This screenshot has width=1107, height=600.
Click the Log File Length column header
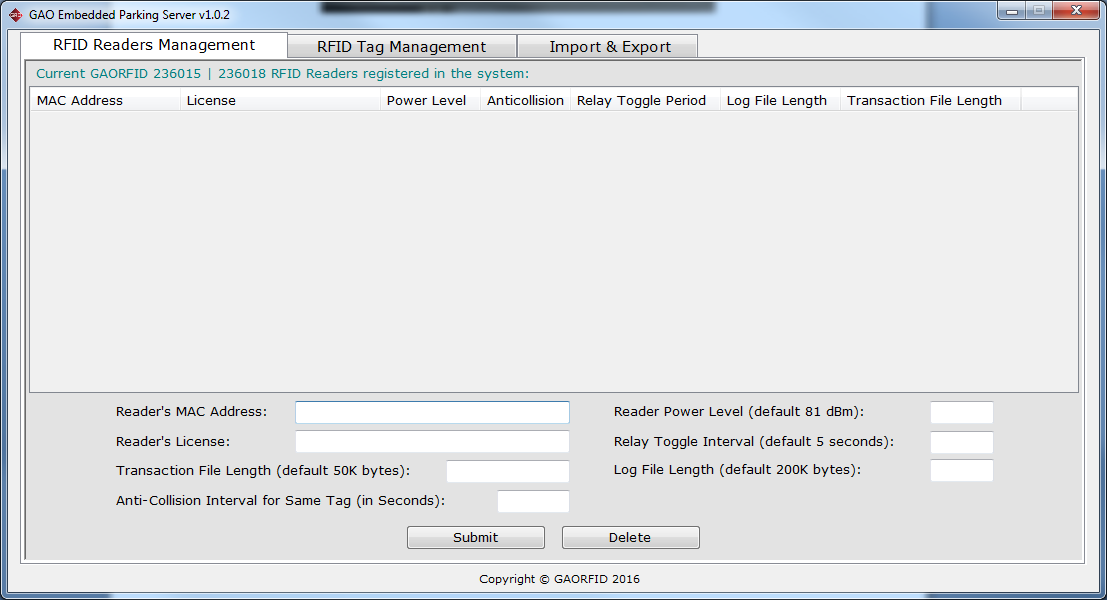click(x=779, y=100)
